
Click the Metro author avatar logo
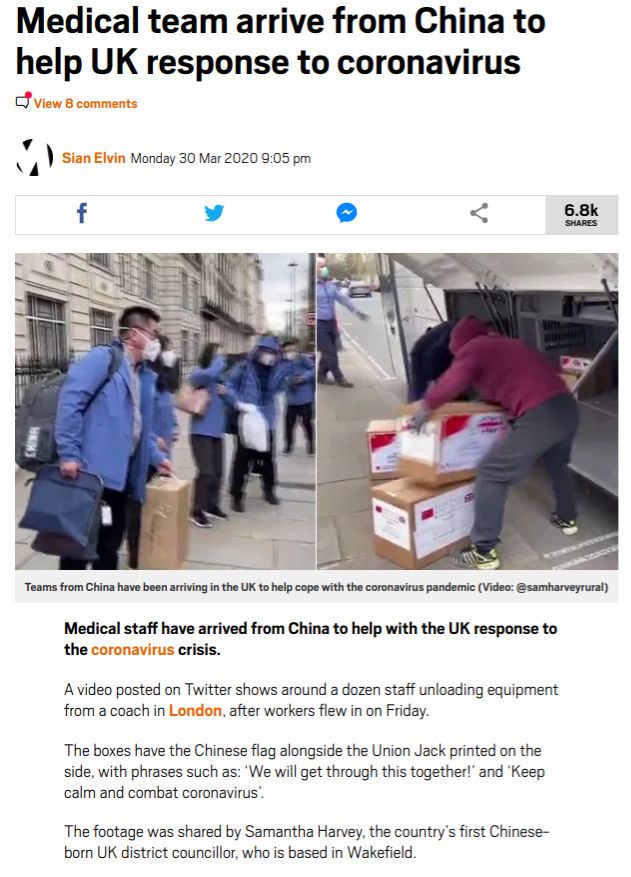coord(35,158)
